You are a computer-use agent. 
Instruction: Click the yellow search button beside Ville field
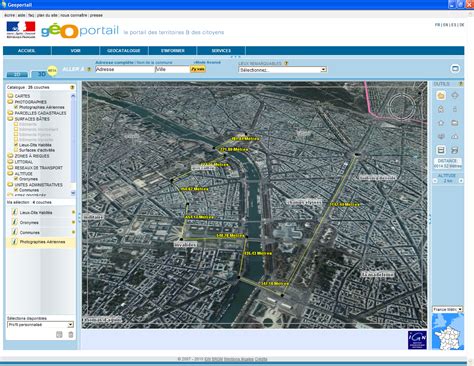pos(197,69)
